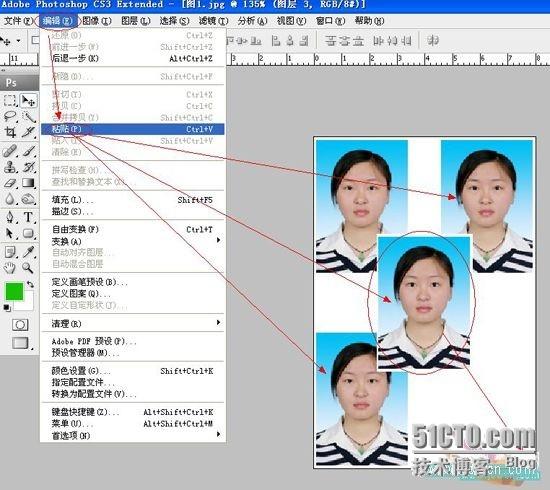Open the tool preset picker dropdown arrow

pos(18,41)
